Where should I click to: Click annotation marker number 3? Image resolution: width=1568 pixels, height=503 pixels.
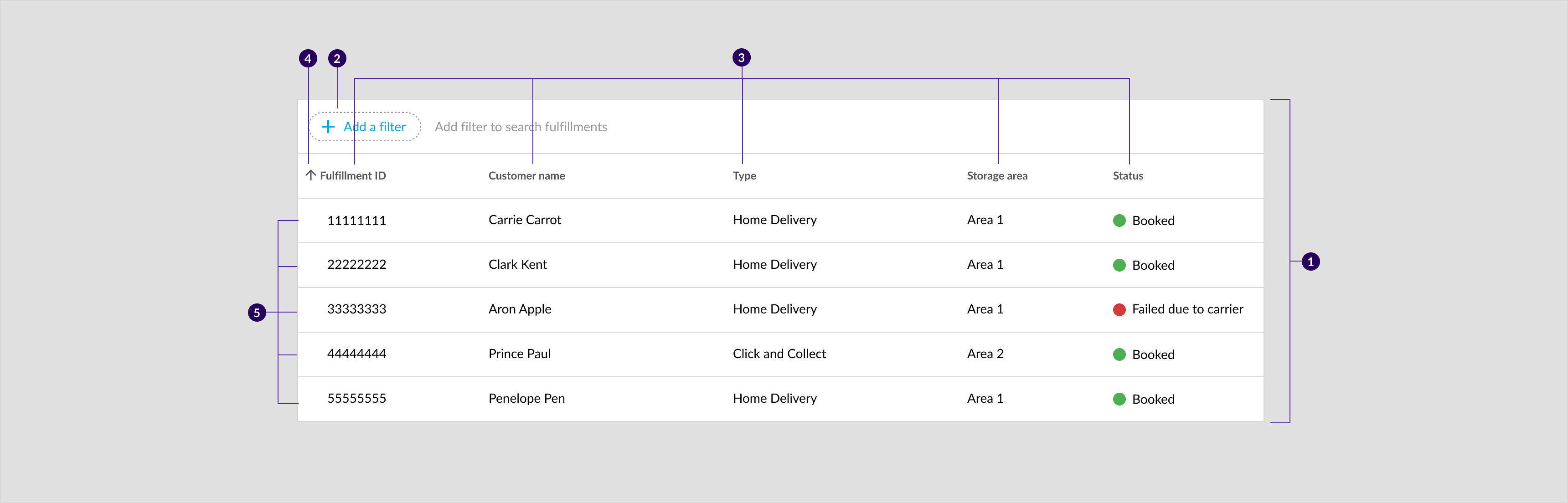[741, 58]
